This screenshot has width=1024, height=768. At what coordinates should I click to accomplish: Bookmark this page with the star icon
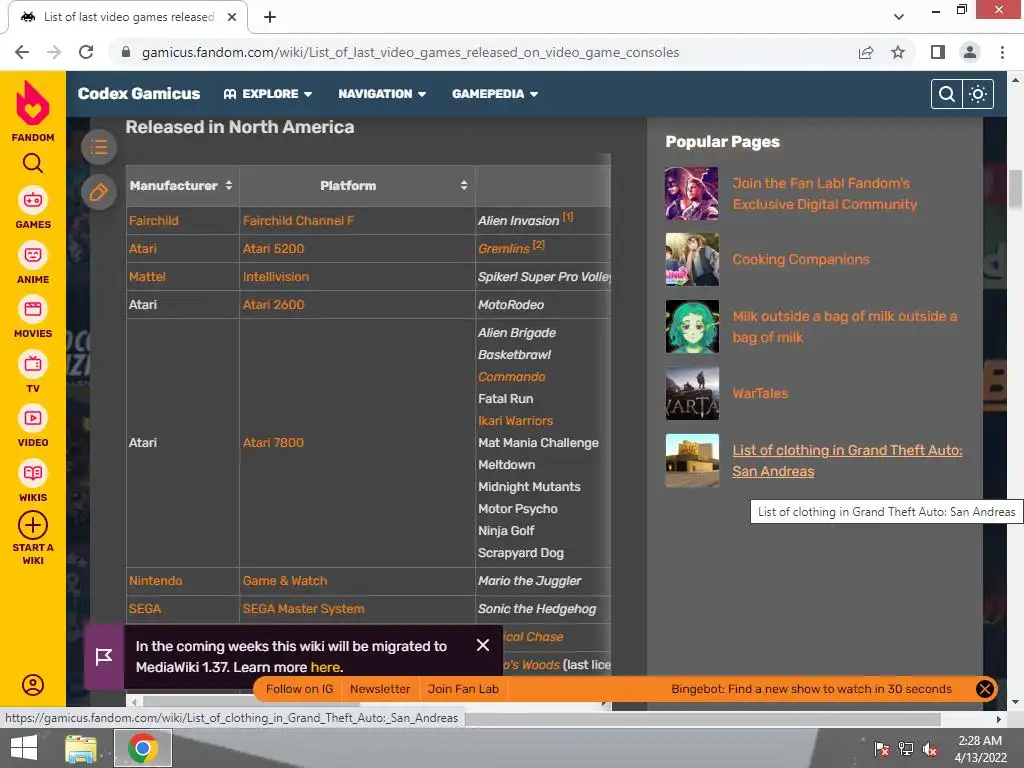(898, 52)
